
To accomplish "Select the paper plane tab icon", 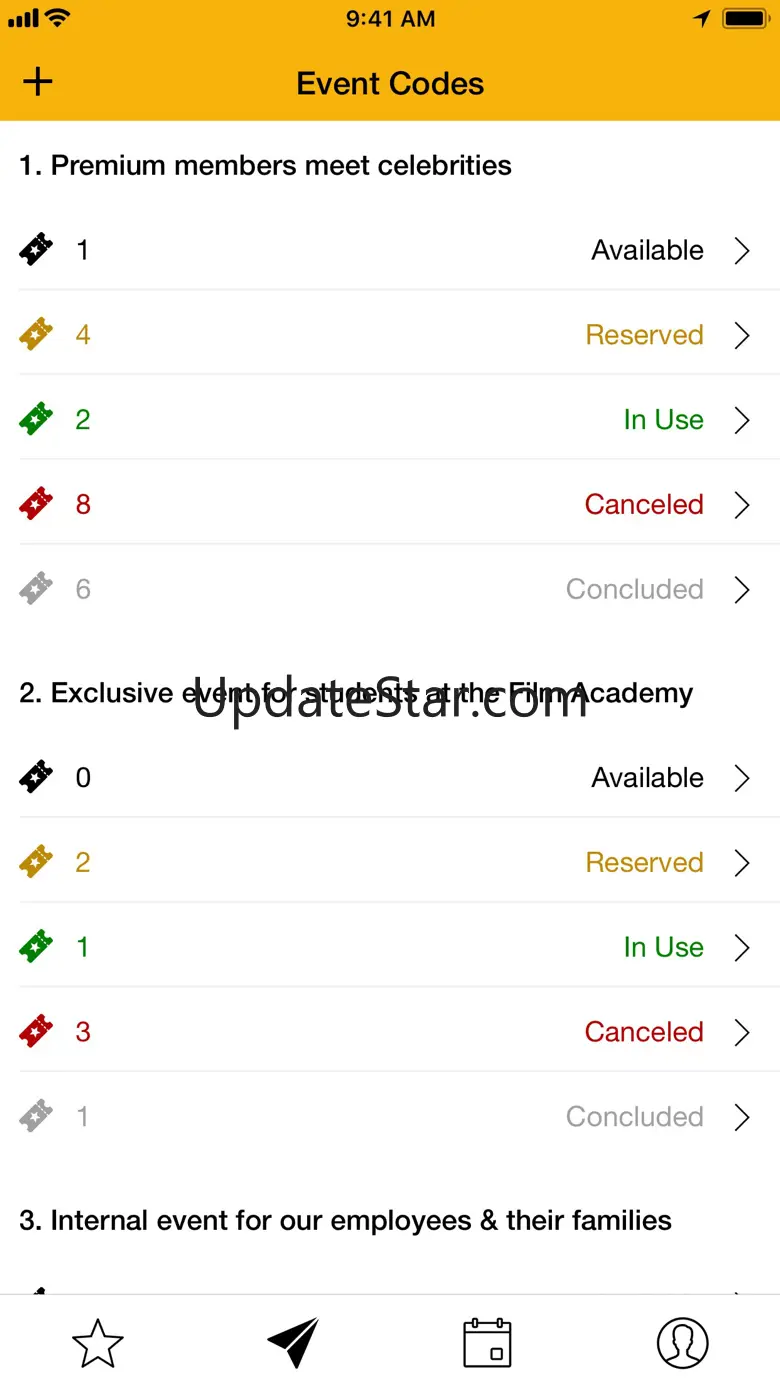I will pos(293,1342).
